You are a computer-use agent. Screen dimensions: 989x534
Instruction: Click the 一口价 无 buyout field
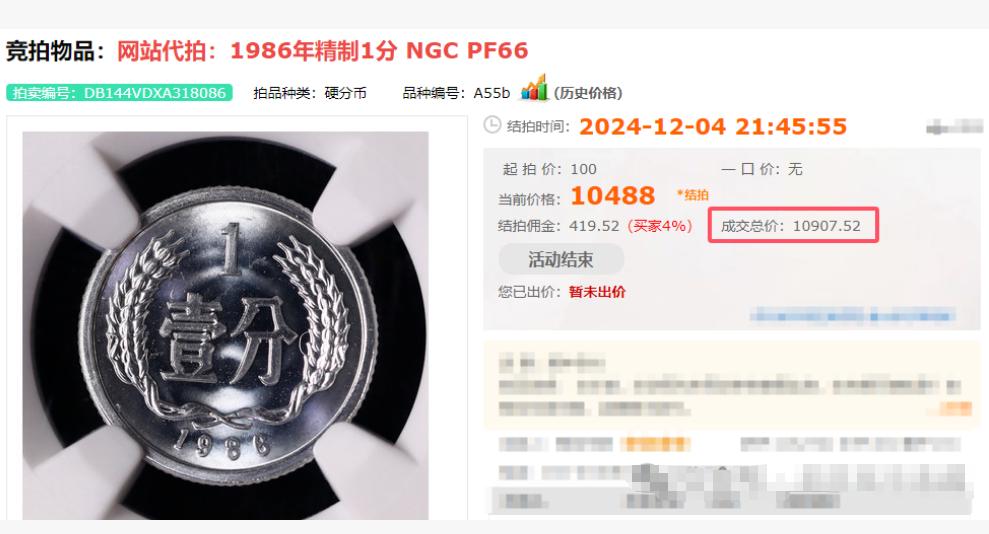point(761,169)
